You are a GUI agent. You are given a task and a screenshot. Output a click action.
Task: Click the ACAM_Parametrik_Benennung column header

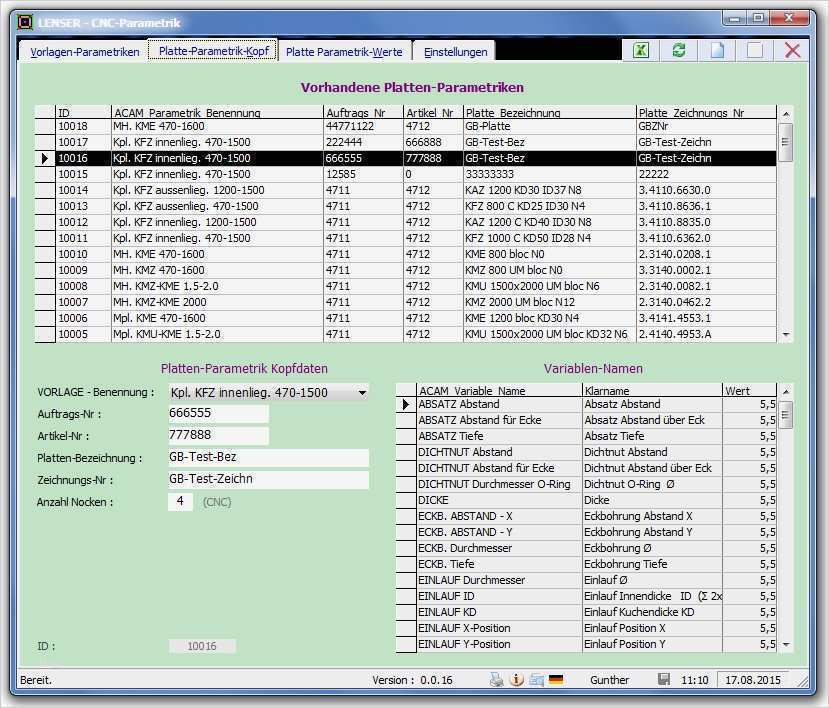[x=217, y=113]
